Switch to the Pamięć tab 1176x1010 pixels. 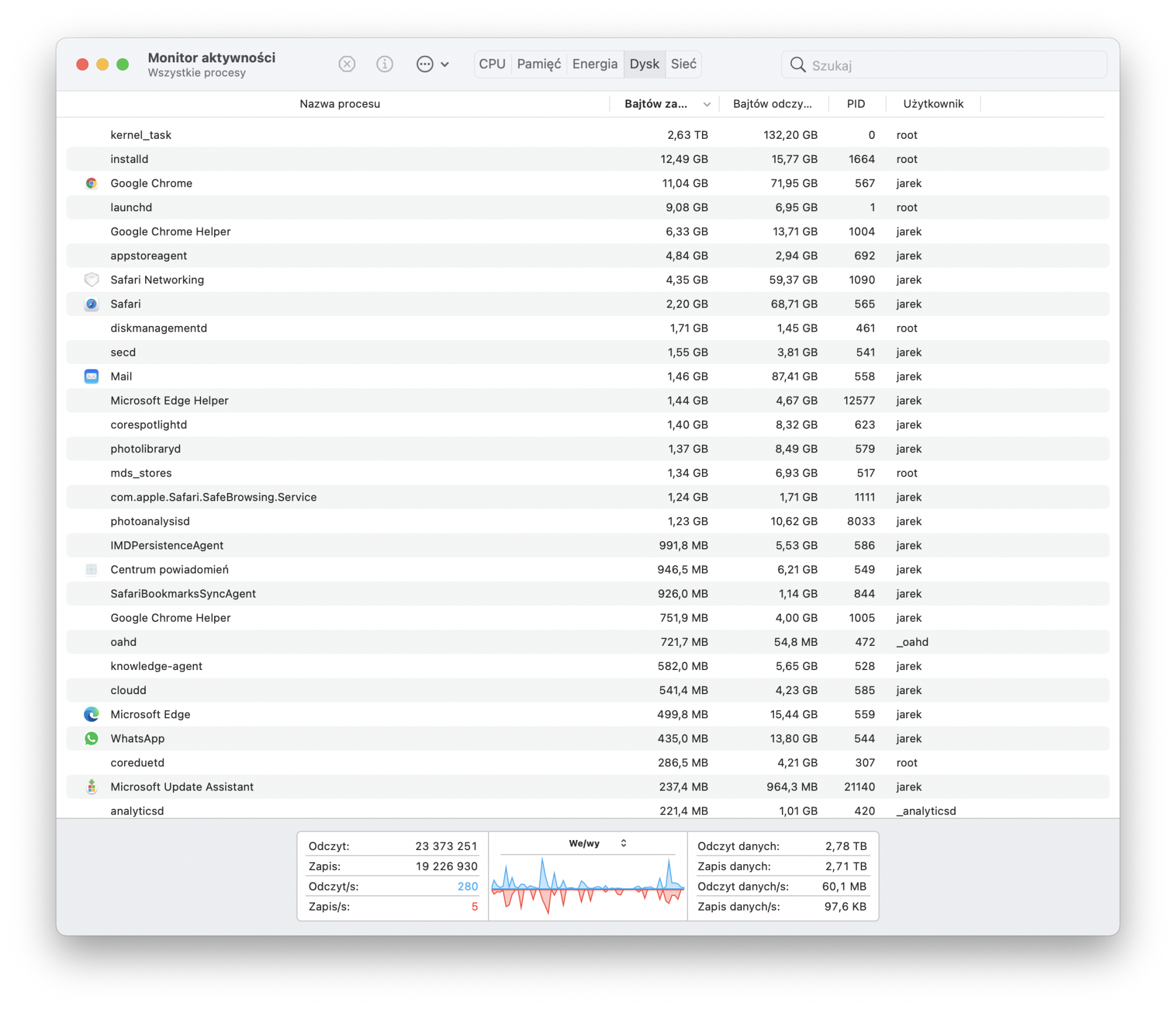539,64
